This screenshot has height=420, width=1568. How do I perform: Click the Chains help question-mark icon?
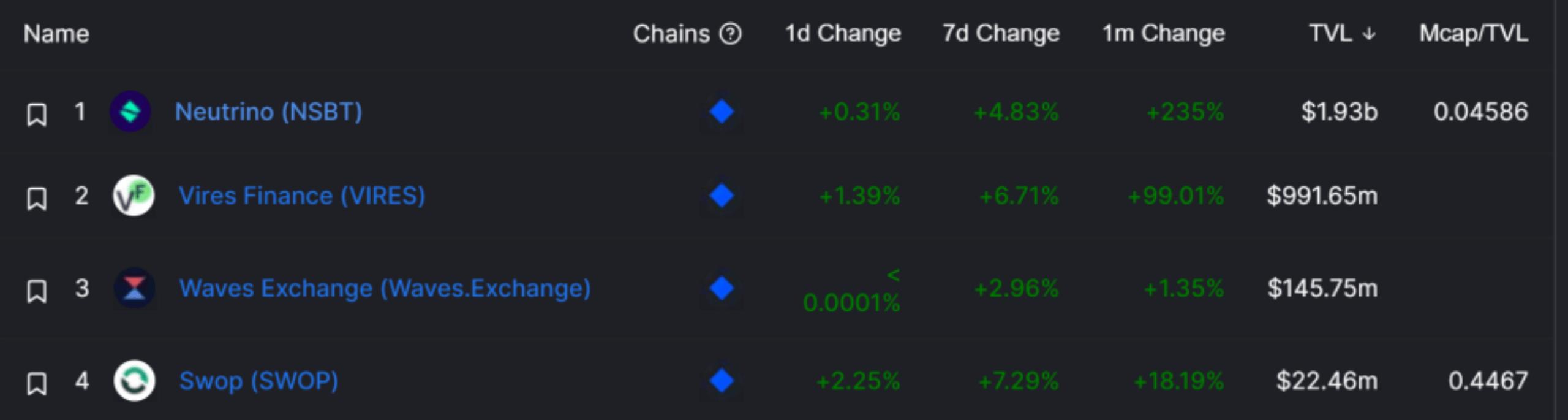tap(730, 34)
